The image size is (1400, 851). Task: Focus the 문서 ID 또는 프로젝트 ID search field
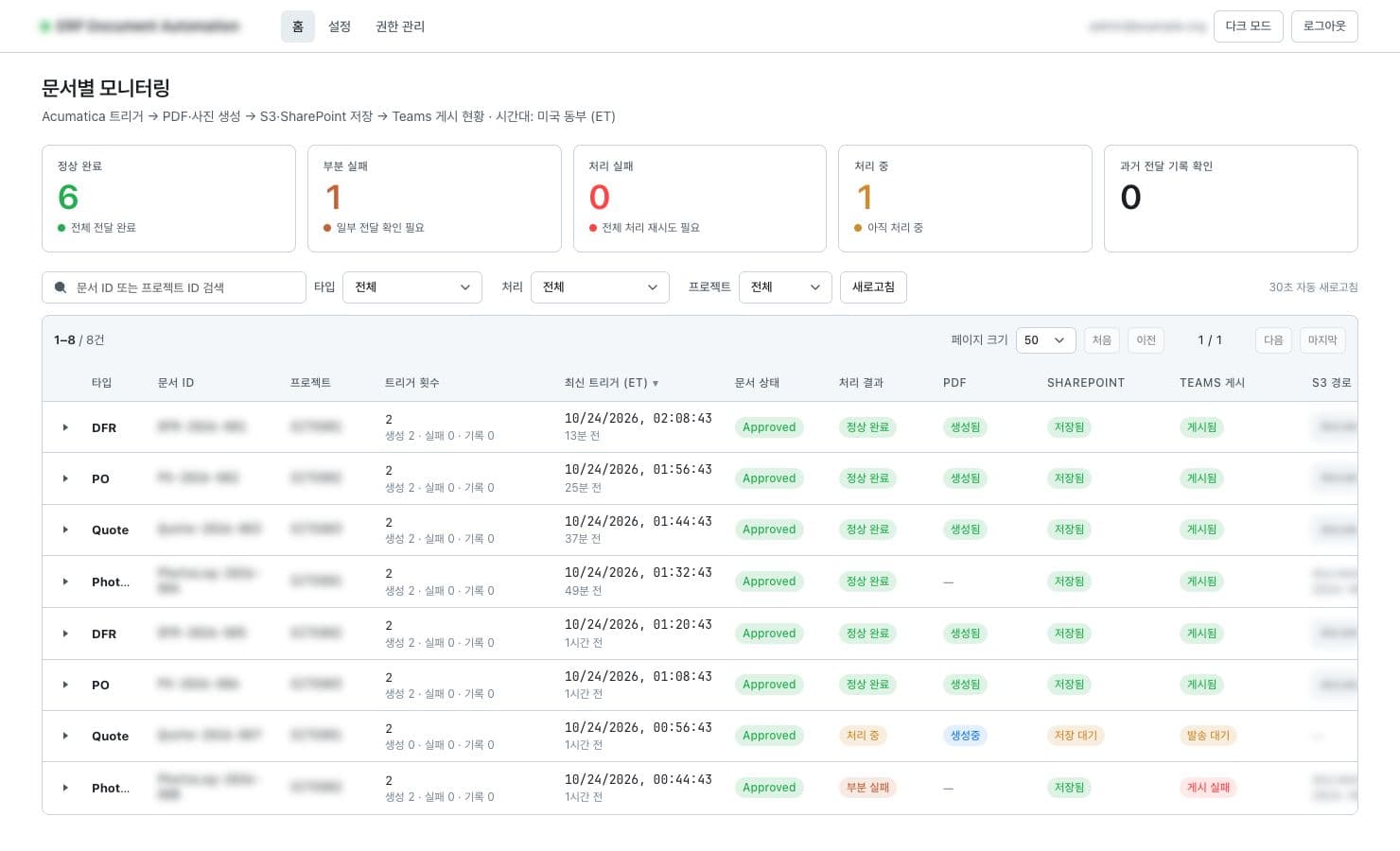(174, 287)
